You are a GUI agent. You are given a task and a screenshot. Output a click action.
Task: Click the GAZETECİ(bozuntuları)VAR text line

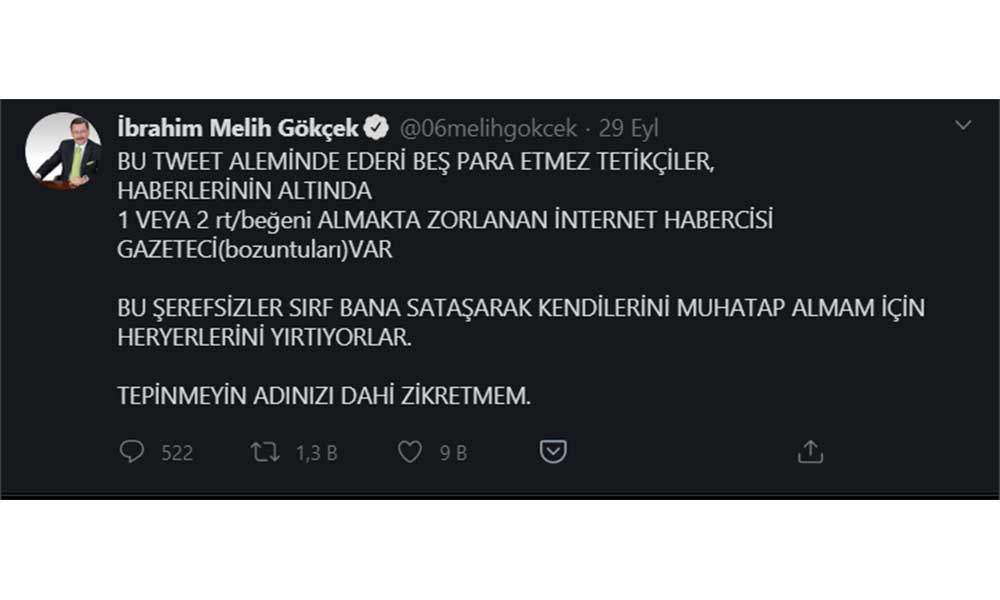[x=255, y=250]
